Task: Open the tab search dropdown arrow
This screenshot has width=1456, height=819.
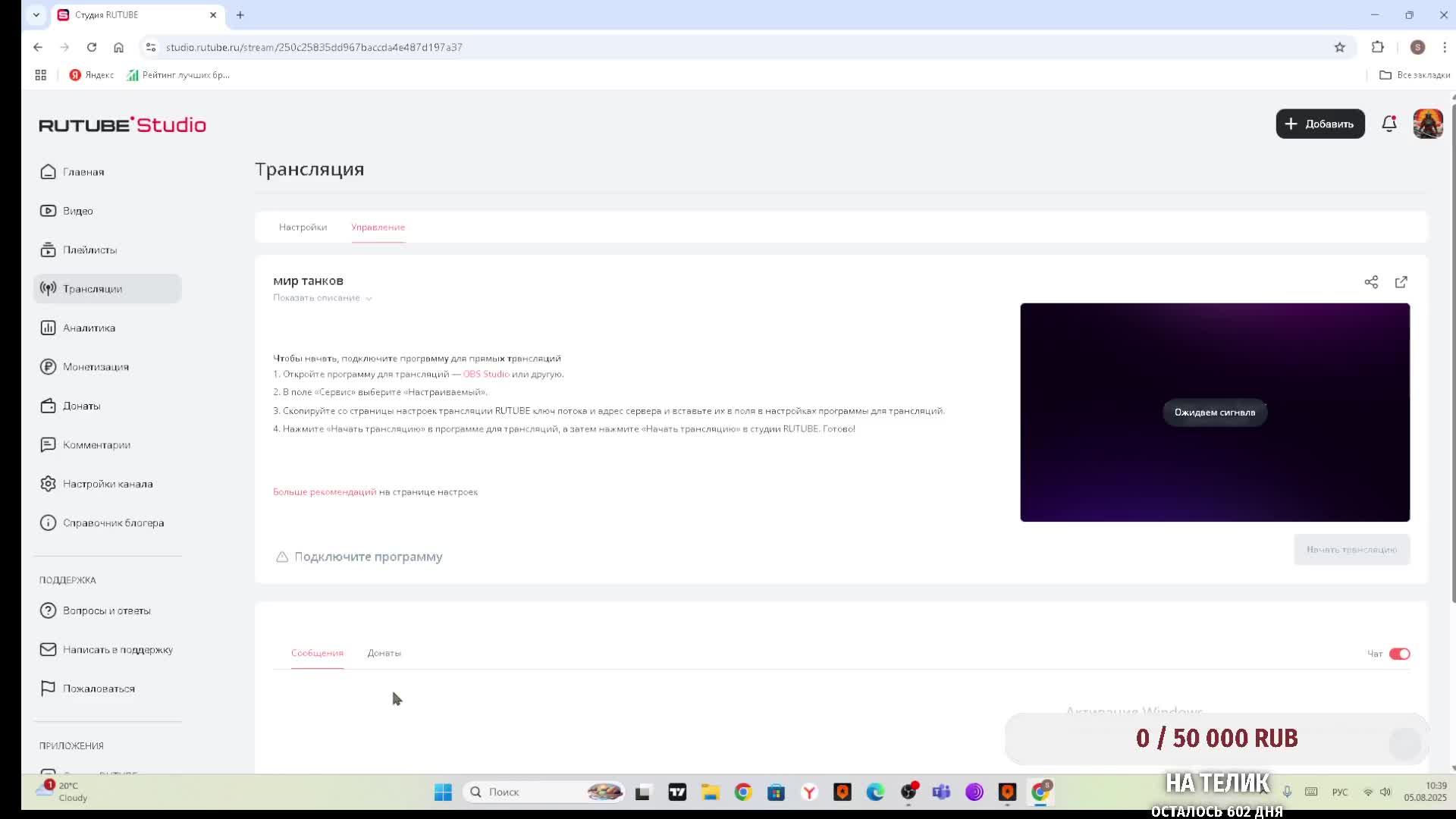Action: pyautogui.click(x=36, y=14)
